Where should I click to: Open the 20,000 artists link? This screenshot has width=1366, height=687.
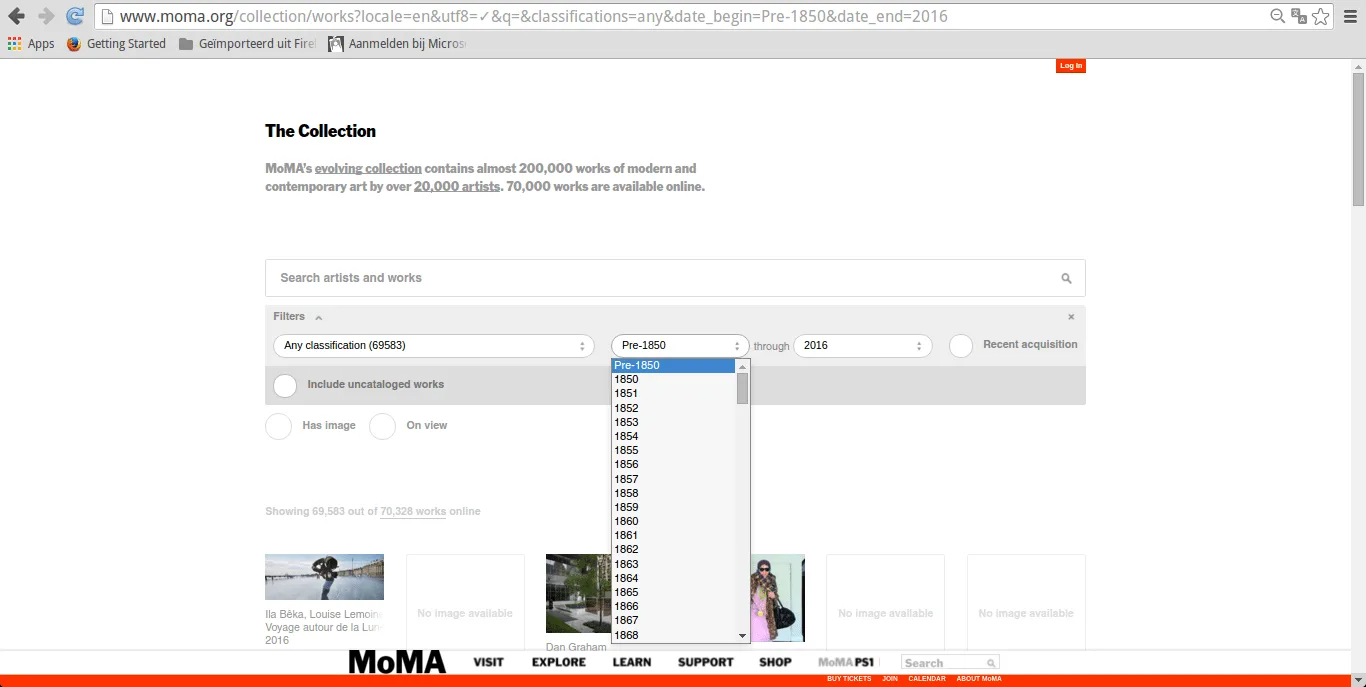tap(457, 187)
